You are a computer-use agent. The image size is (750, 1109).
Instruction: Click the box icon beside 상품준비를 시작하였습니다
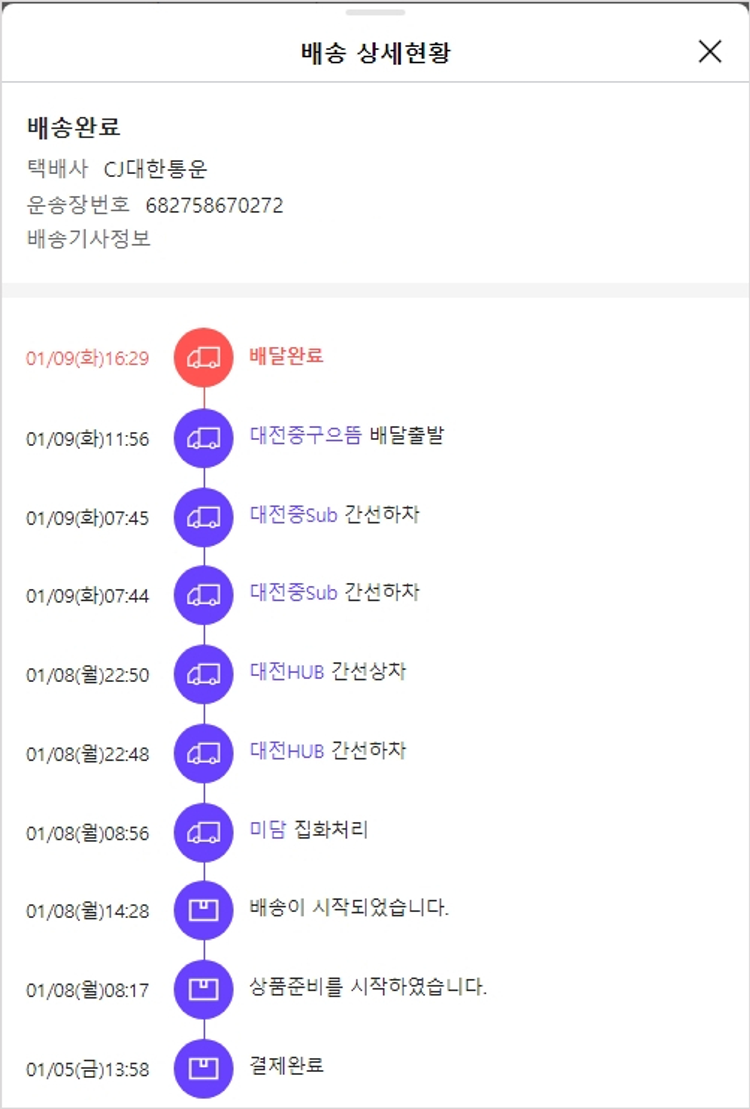coord(204,989)
